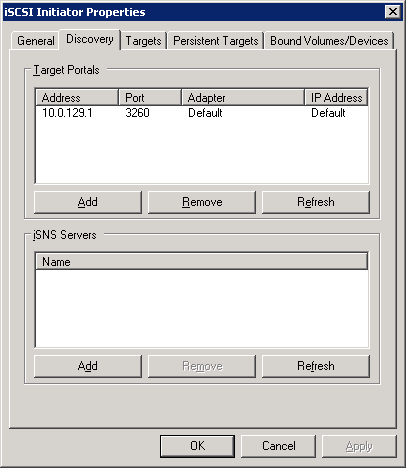Add a new iSNS server
Viewport: 406px width, 468px height.
click(88, 366)
